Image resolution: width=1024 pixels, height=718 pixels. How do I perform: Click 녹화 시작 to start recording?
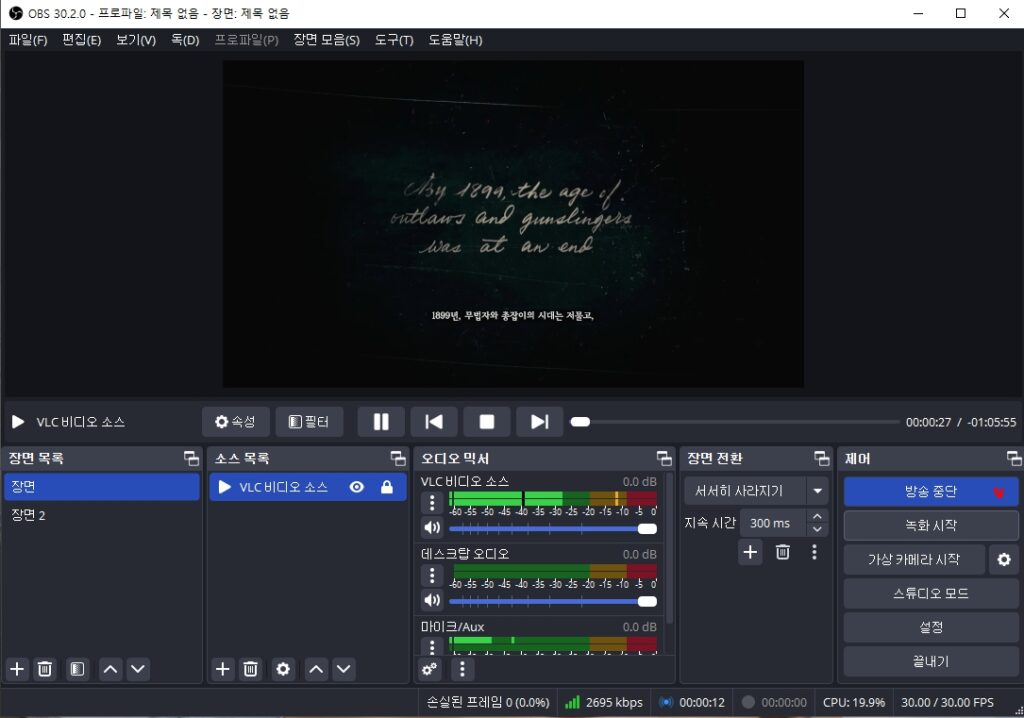931,525
